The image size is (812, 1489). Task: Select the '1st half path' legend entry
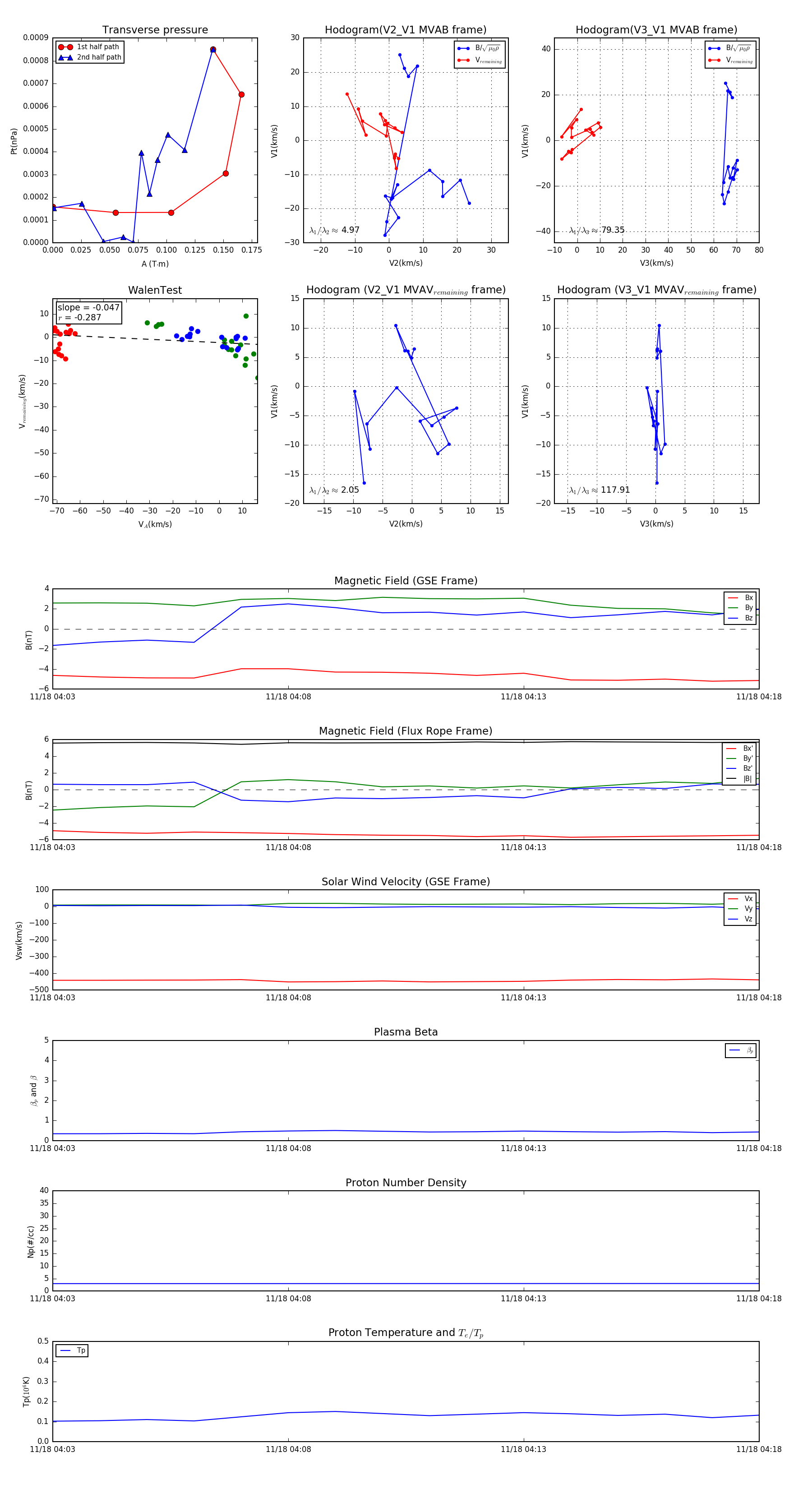(90, 47)
